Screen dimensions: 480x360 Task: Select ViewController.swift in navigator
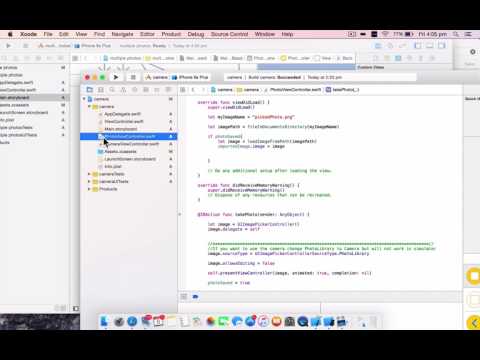pyautogui.click(x=129, y=121)
